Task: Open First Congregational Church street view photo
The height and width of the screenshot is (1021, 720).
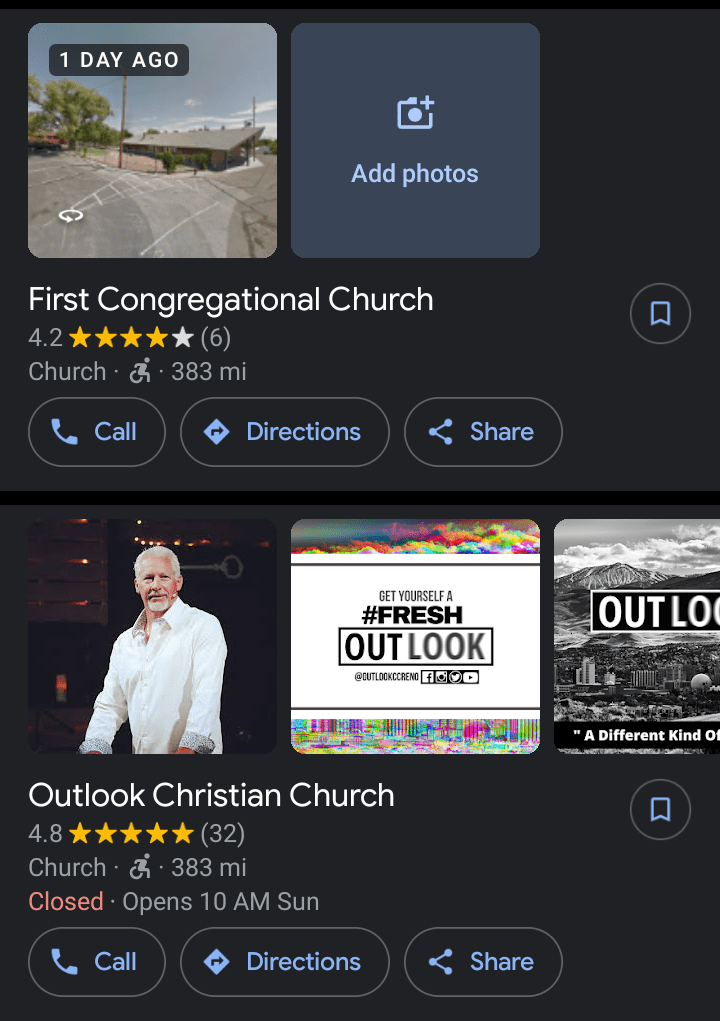Action: click(152, 140)
